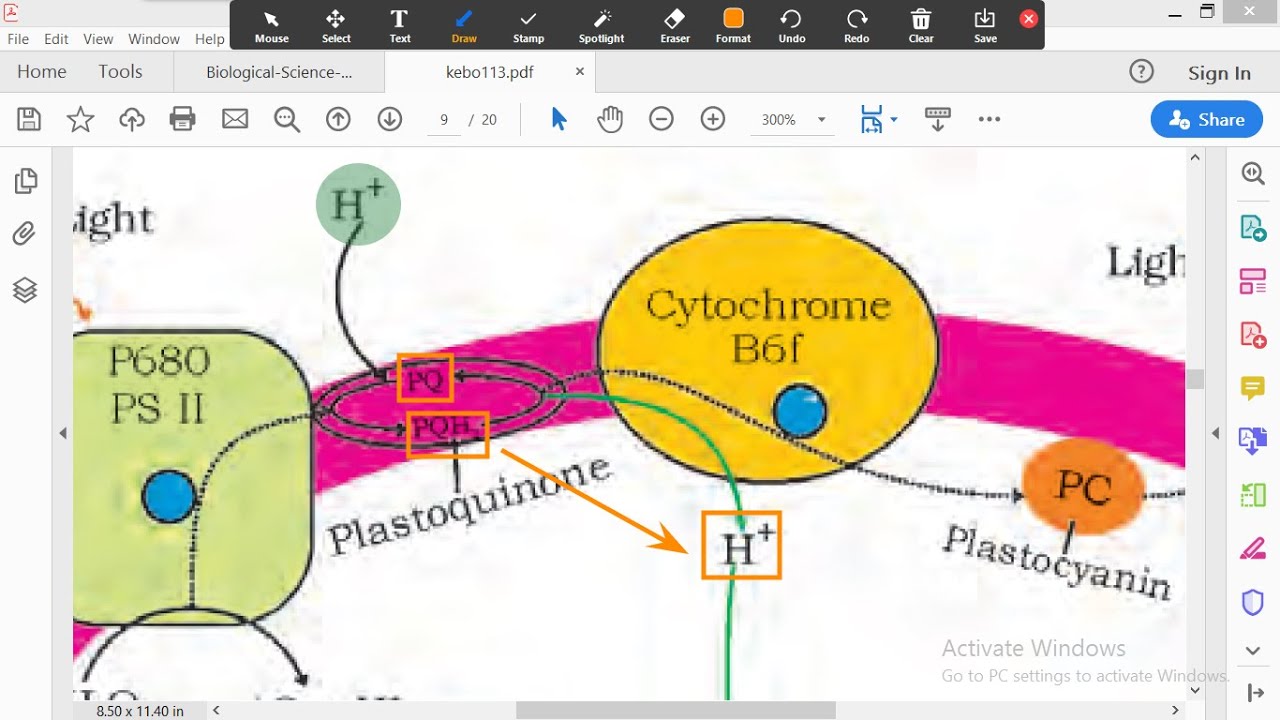Open the Fill & Sign tool
Image resolution: width=1280 pixels, height=720 pixels.
pyautogui.click(x=1253, y=549)
